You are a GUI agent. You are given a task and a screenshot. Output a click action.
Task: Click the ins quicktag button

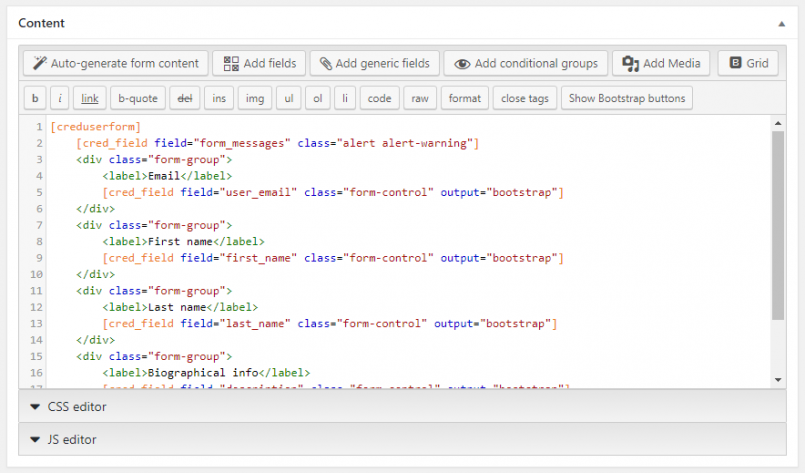(219, 98)
